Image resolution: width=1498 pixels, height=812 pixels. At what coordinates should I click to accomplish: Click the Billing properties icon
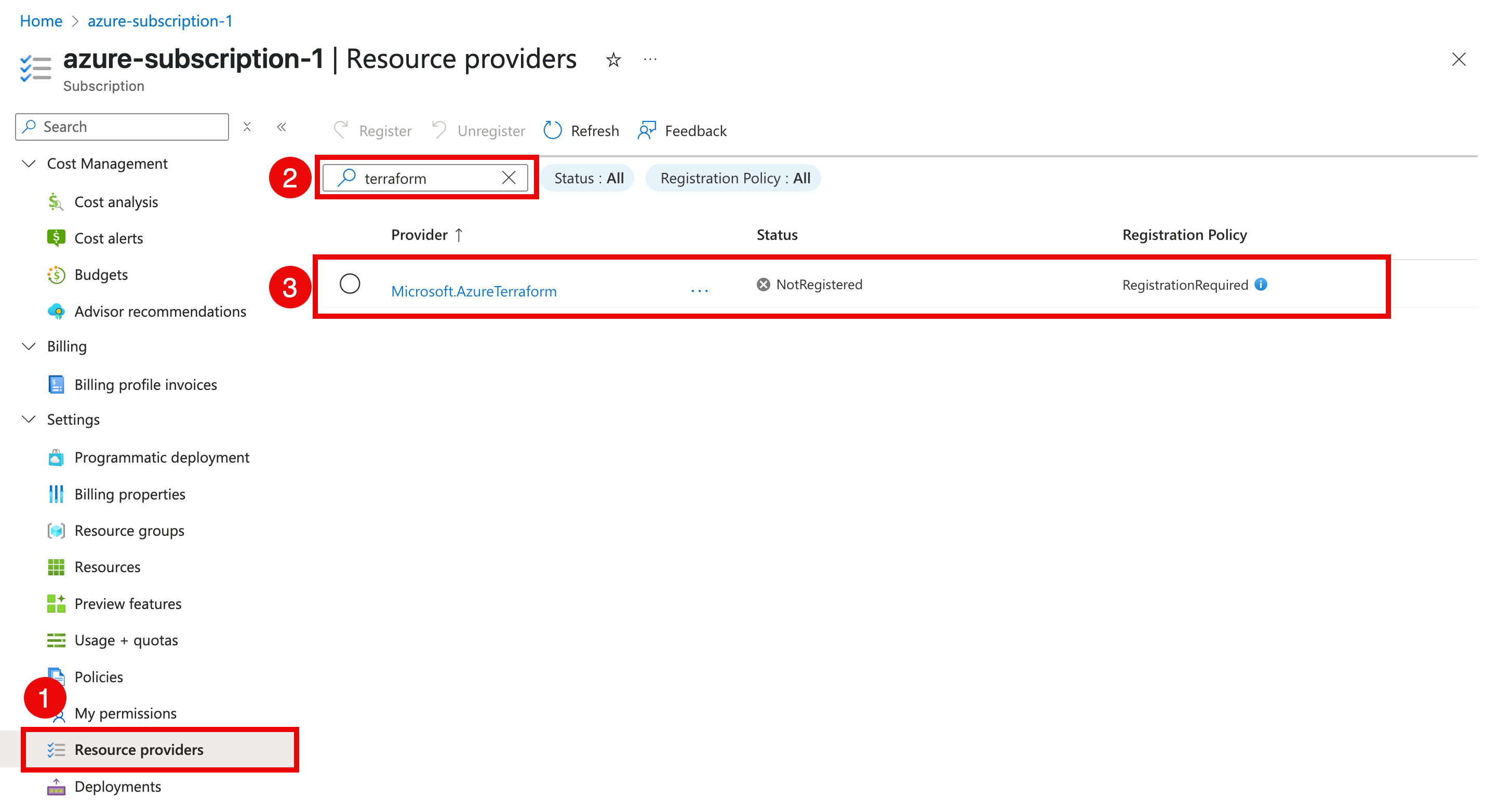(x=56, y=494)
